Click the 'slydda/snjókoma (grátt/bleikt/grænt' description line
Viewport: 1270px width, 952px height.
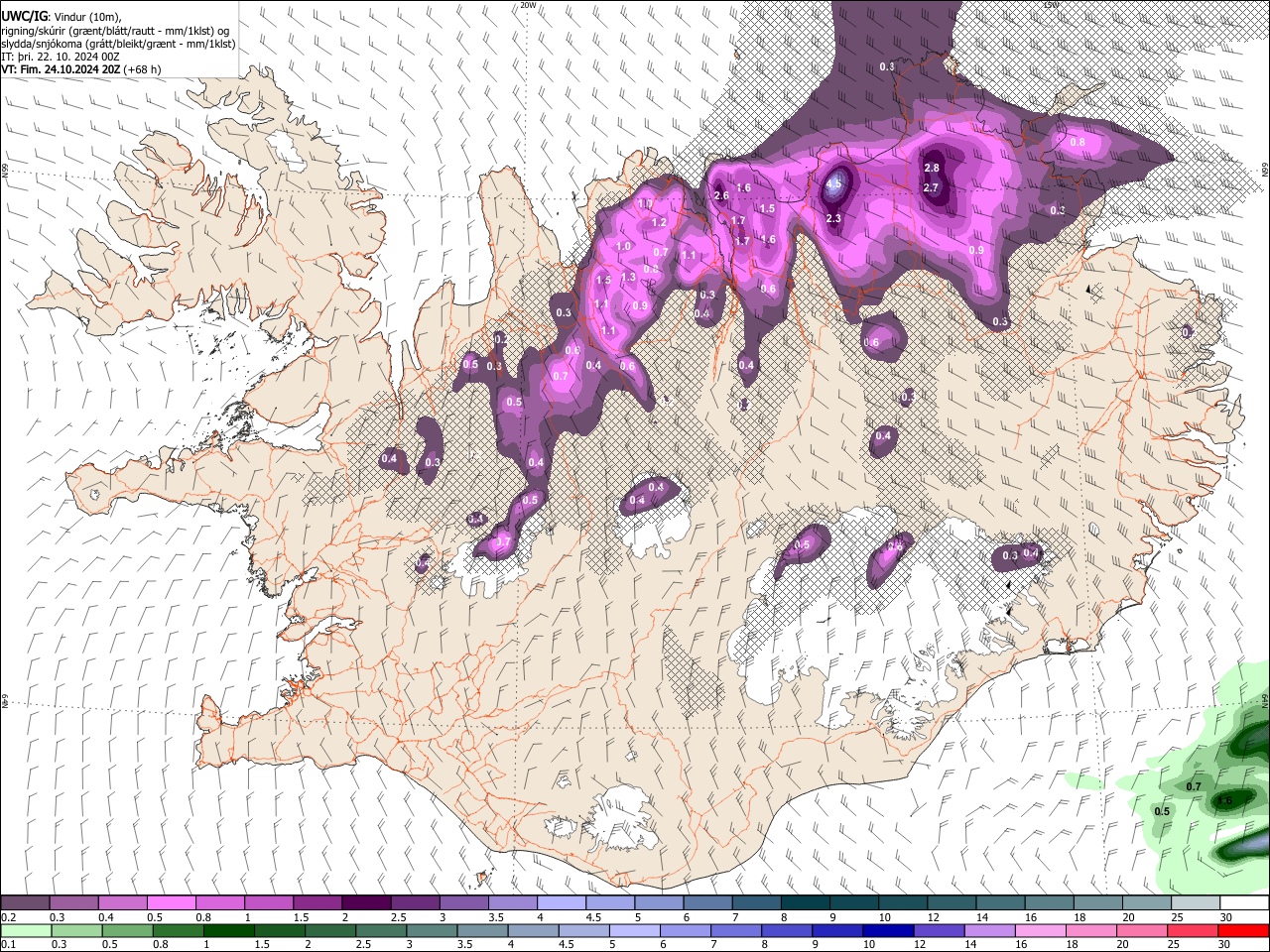pyautogui.click(x=118, y=44)
